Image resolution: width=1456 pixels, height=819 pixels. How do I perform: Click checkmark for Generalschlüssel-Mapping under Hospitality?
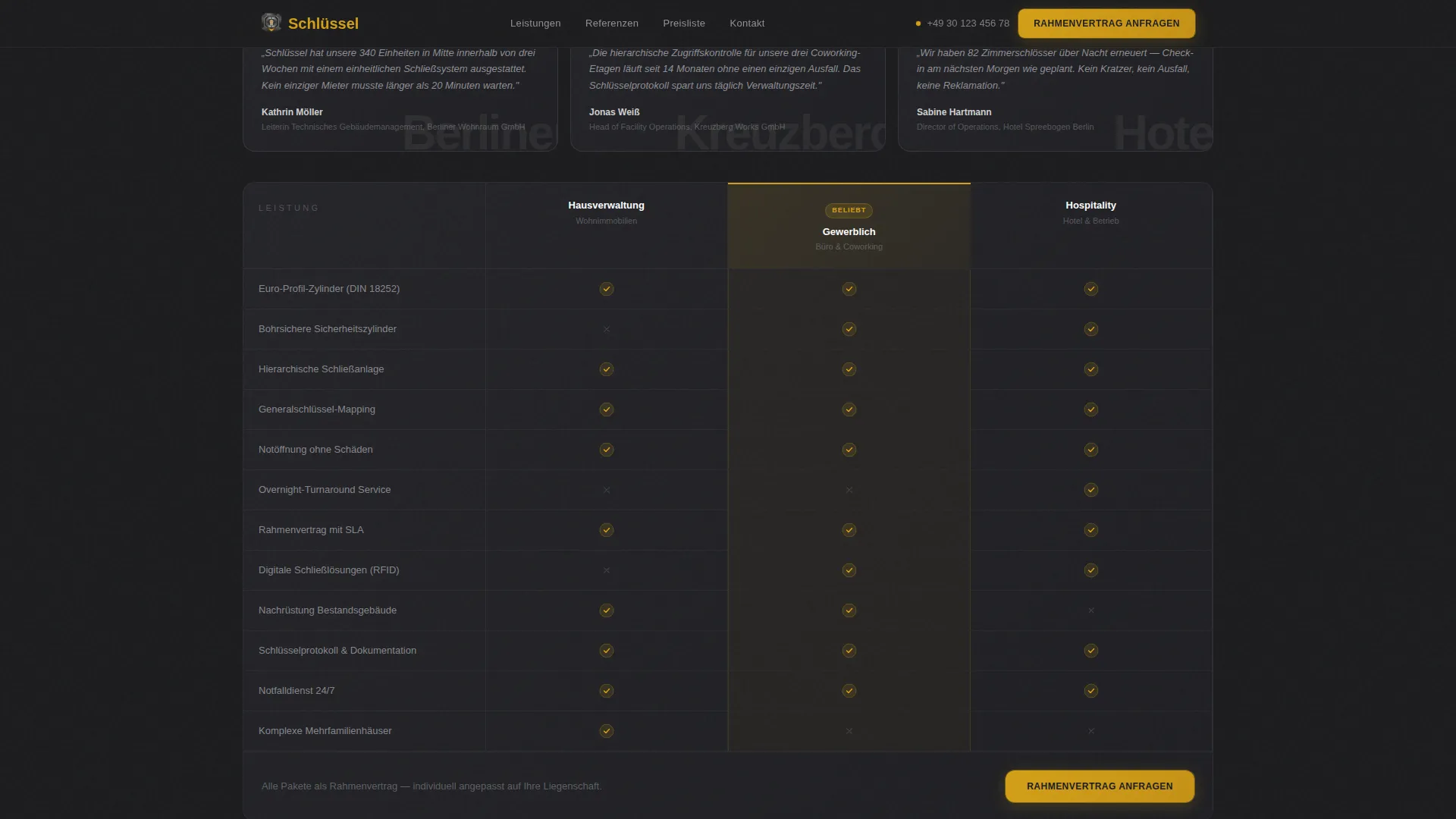point(1091,409)
